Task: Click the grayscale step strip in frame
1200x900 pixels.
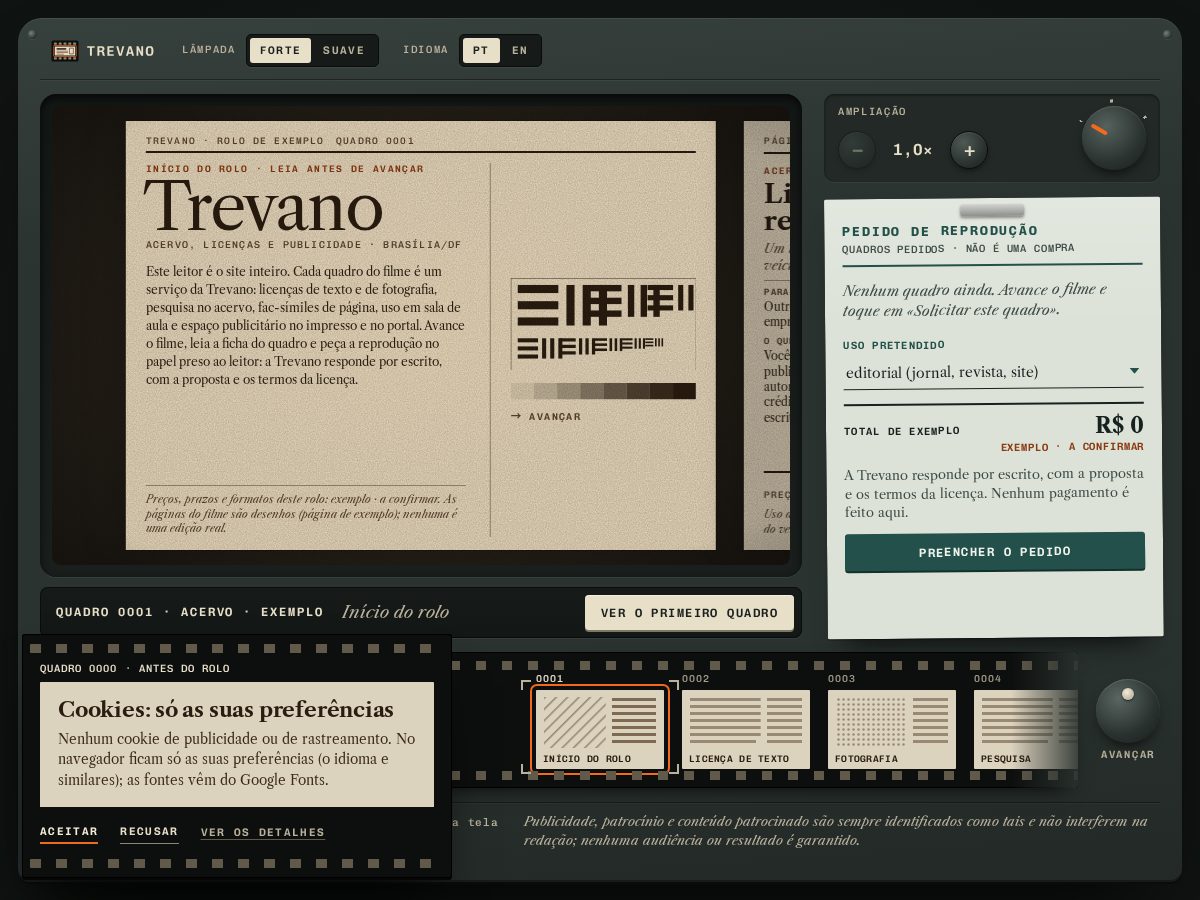Action: [x=603, y=391]
